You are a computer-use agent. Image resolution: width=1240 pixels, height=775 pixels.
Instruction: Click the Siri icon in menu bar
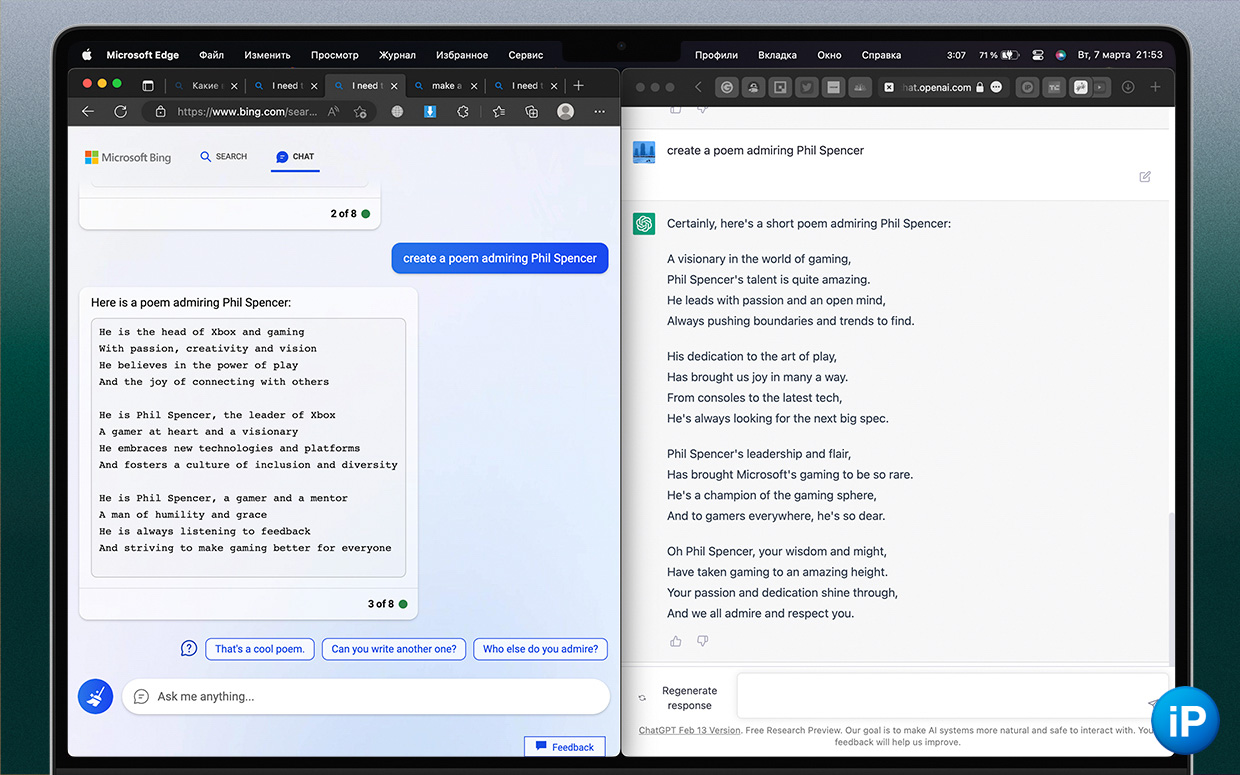point(1060,55)
